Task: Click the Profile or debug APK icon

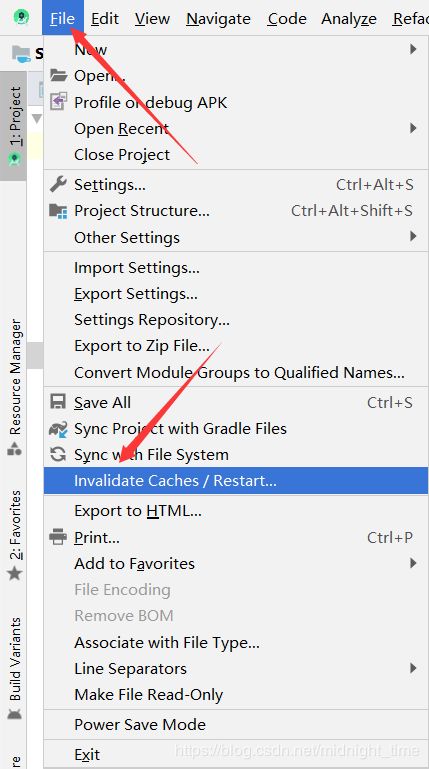Action: tap(58, 102)
